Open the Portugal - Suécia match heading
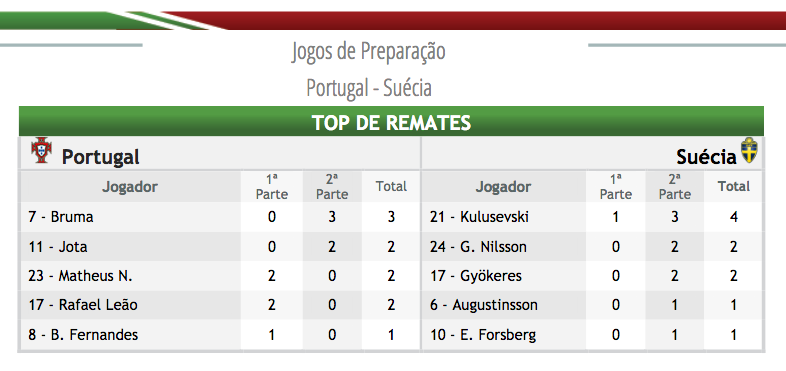The image size is (786, 371). point(368,88)
